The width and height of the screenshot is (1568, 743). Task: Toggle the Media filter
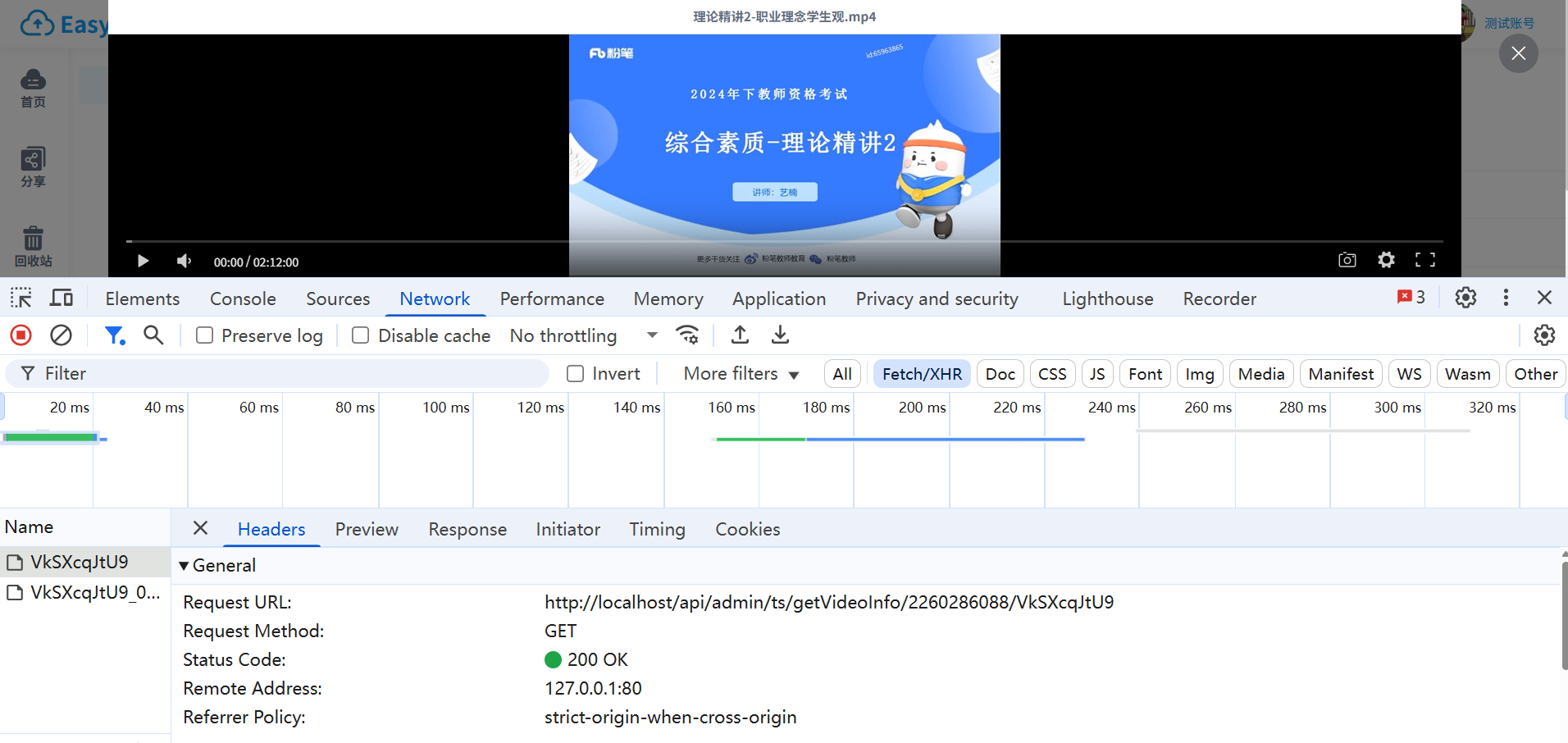click(x=1261, y=374)
